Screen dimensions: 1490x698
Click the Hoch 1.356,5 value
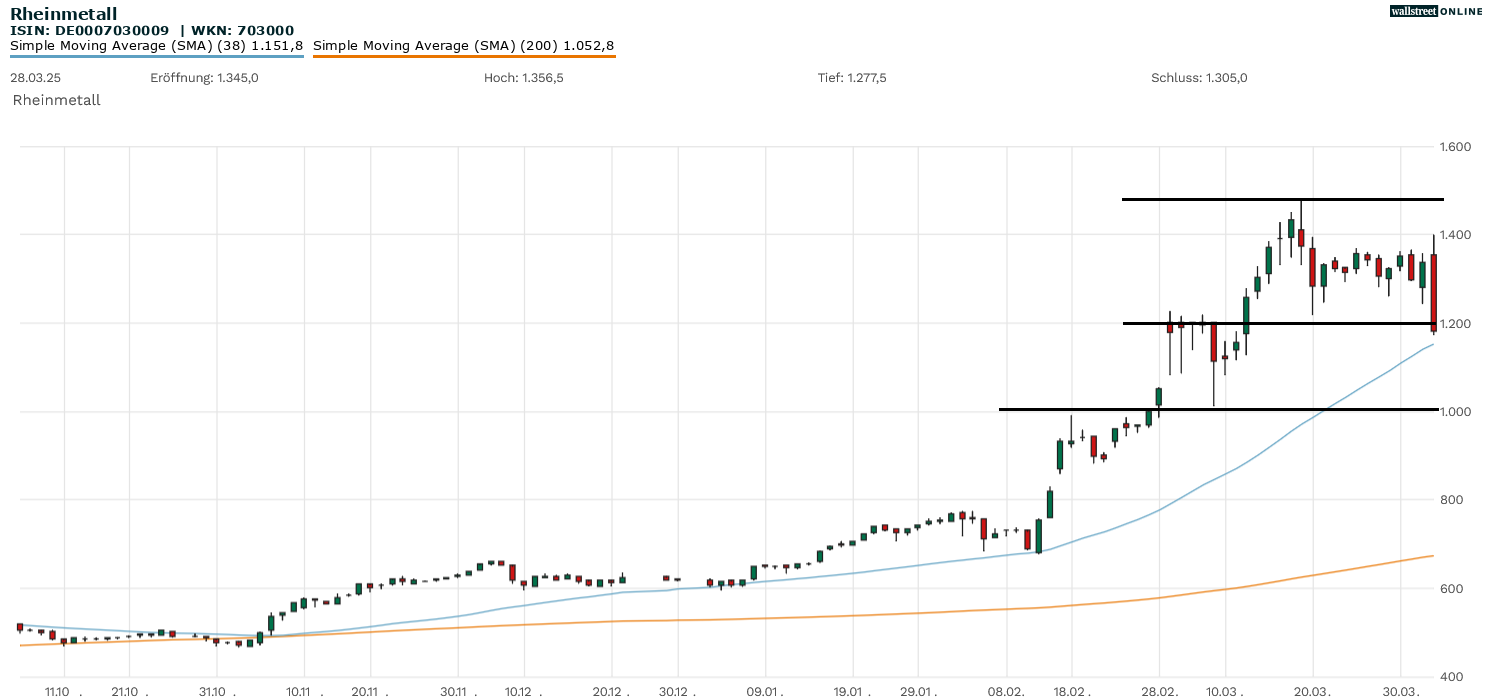tap(523, 78)
